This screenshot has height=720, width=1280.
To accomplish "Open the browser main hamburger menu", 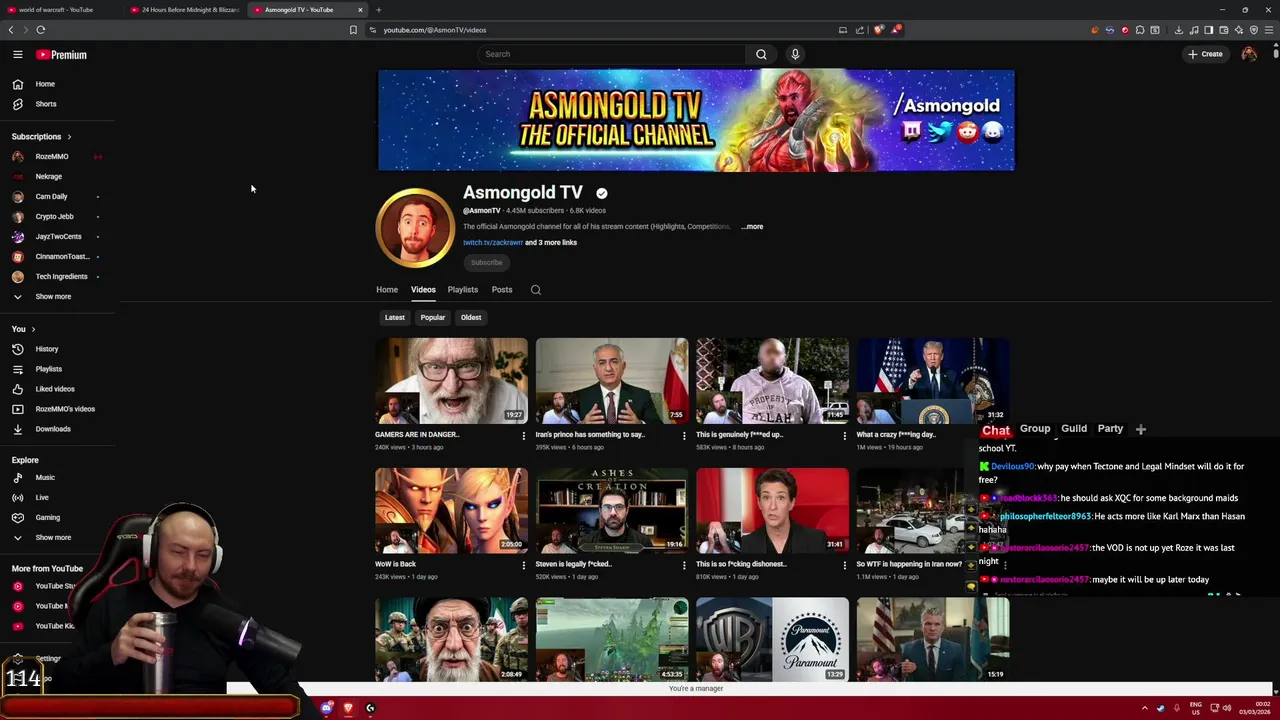I will (1270, 30).
